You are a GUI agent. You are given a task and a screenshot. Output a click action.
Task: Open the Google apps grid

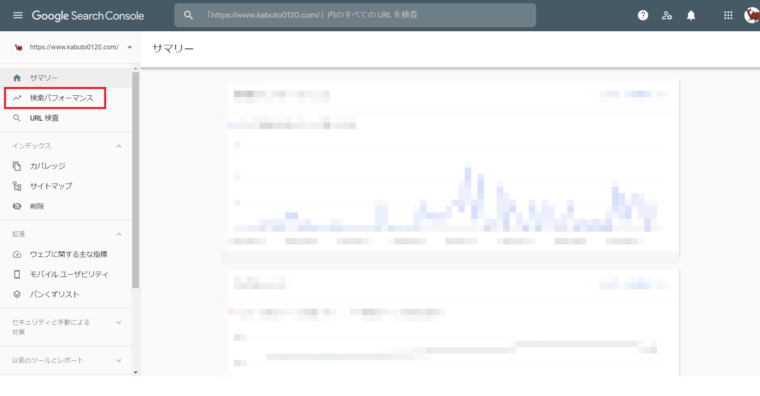coord(728,16)
